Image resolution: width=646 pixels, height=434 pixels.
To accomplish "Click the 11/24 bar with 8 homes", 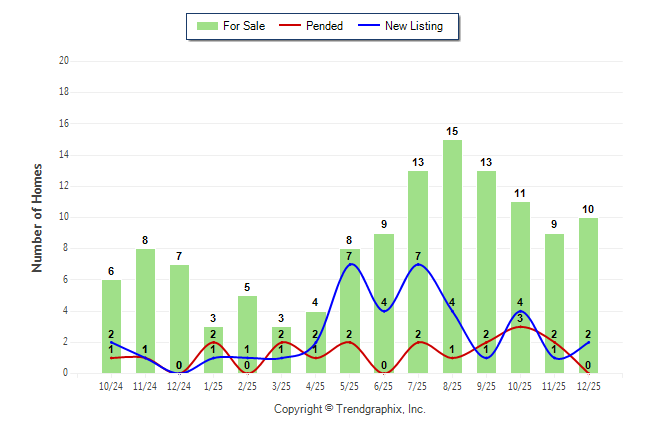I will point(145,311).
